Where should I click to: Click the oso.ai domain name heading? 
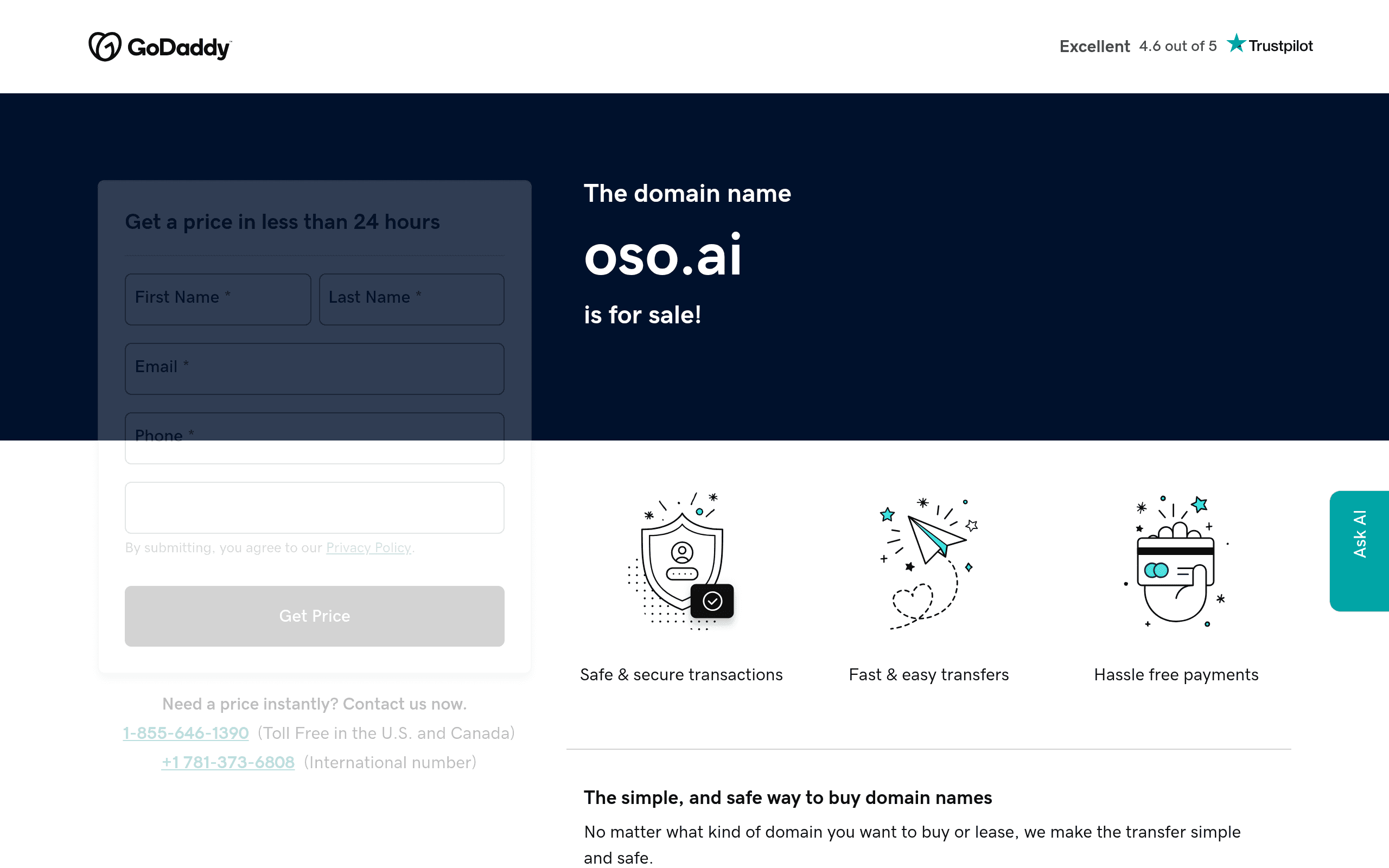click(663, 255)
